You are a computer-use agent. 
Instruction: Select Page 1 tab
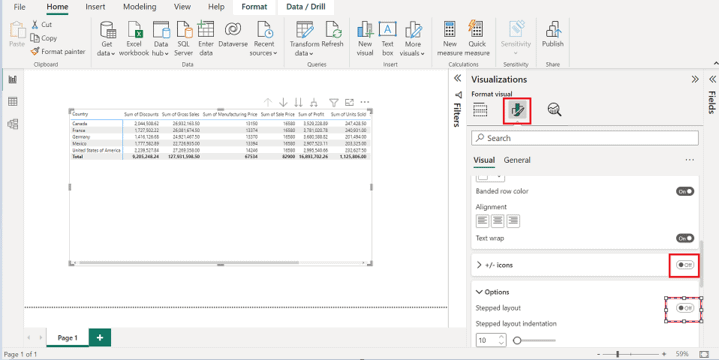click(x=67, y=338)
